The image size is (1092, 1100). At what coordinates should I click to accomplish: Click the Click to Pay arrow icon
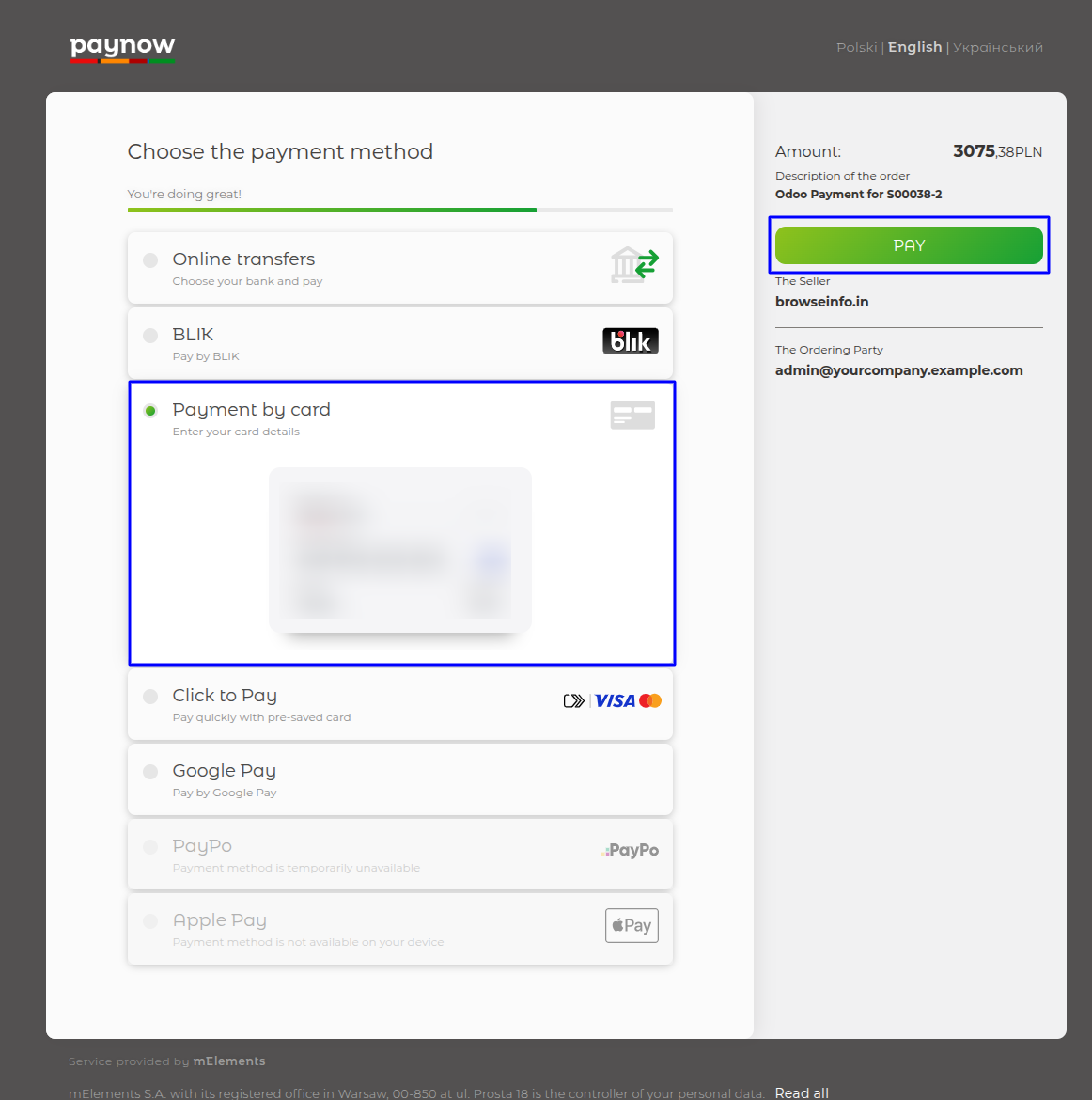[x=573, y=701]
